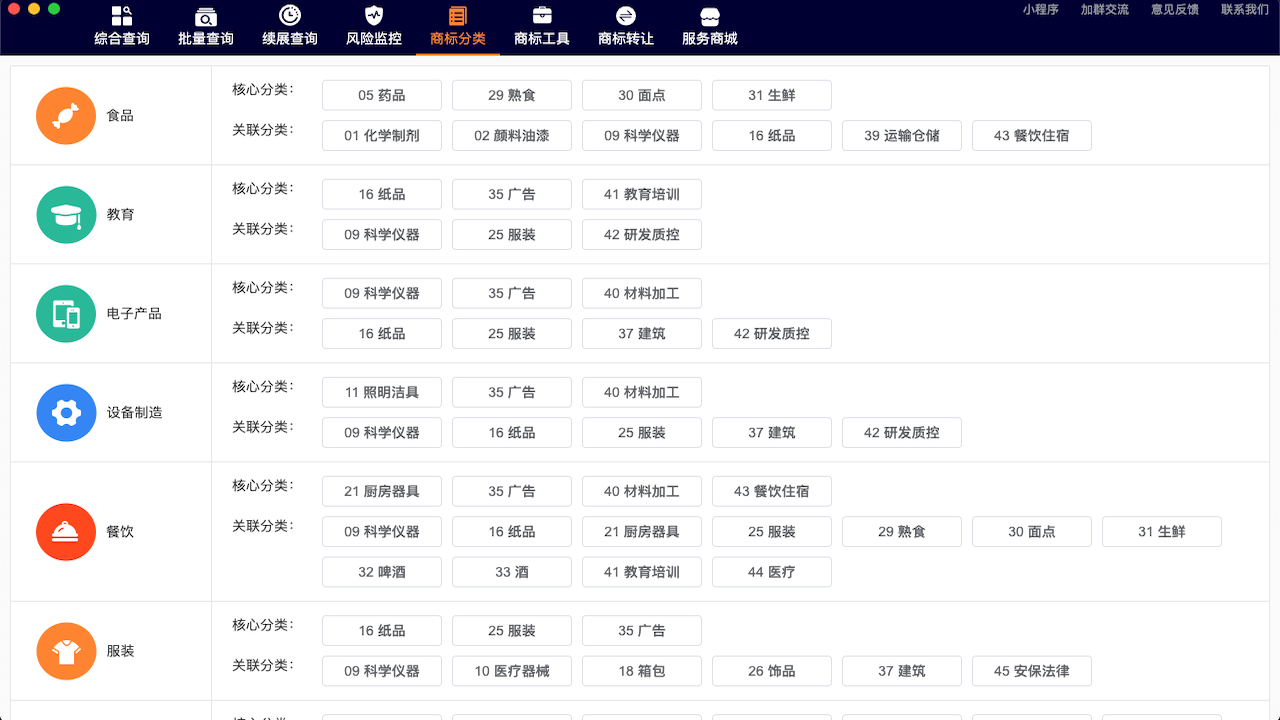Navigate to 服务商城
Screen dimensions: 1280x720
coord(708,26)
